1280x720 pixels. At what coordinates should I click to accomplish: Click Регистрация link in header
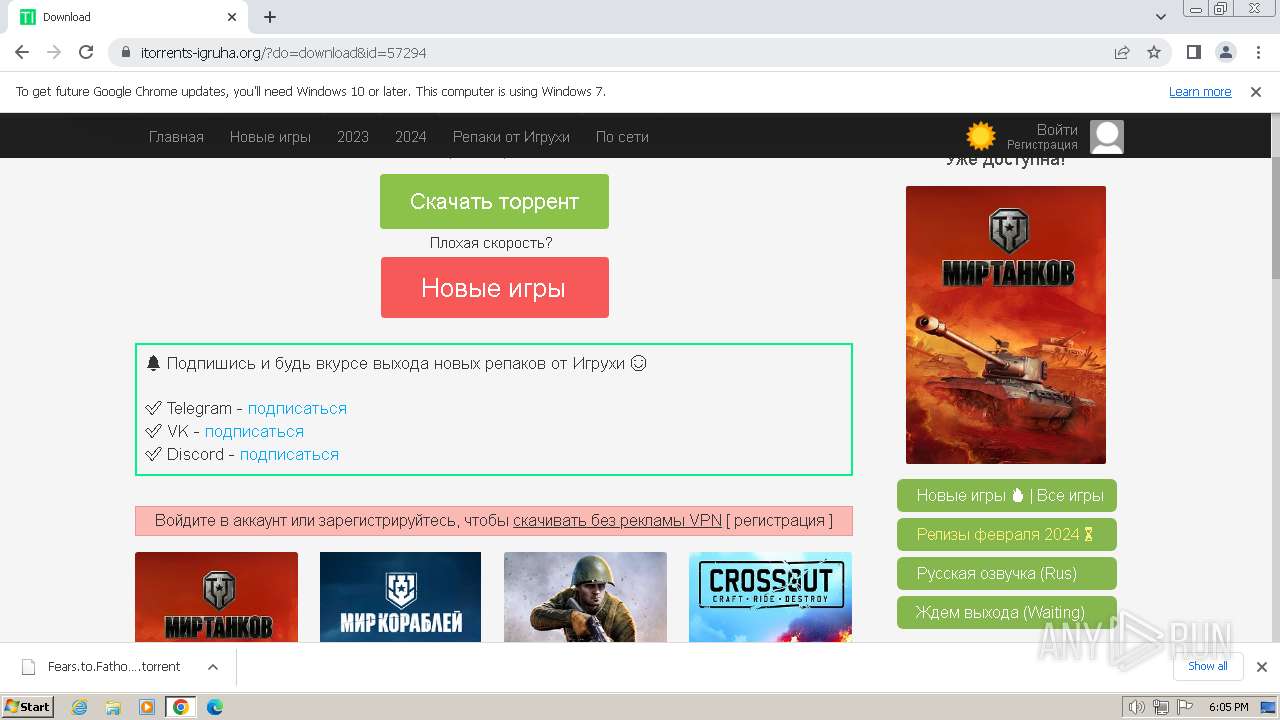tap(1042, 145)
